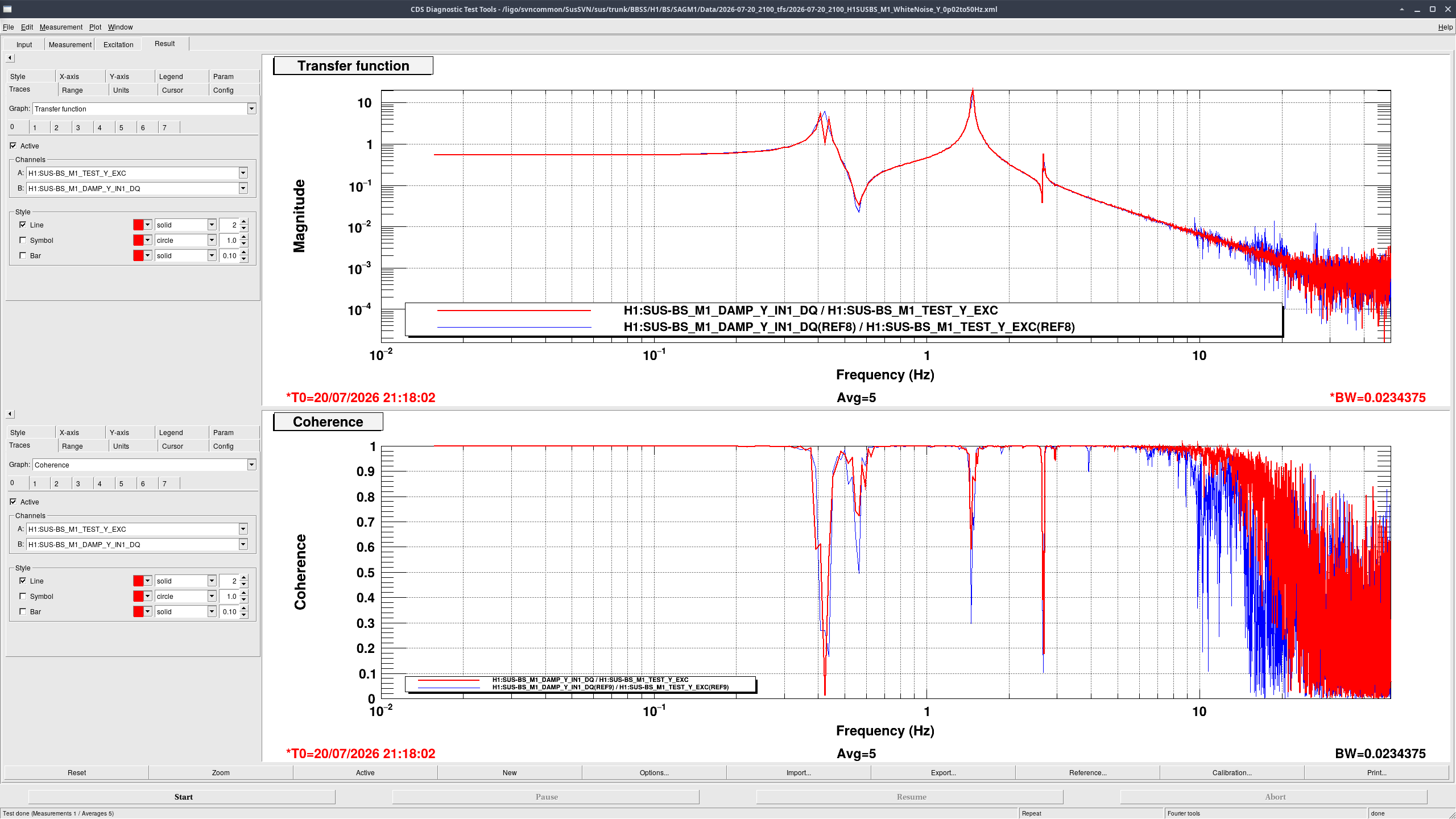The image size is (1456, 819).
Task: Open the File menu
Action: 8,27
